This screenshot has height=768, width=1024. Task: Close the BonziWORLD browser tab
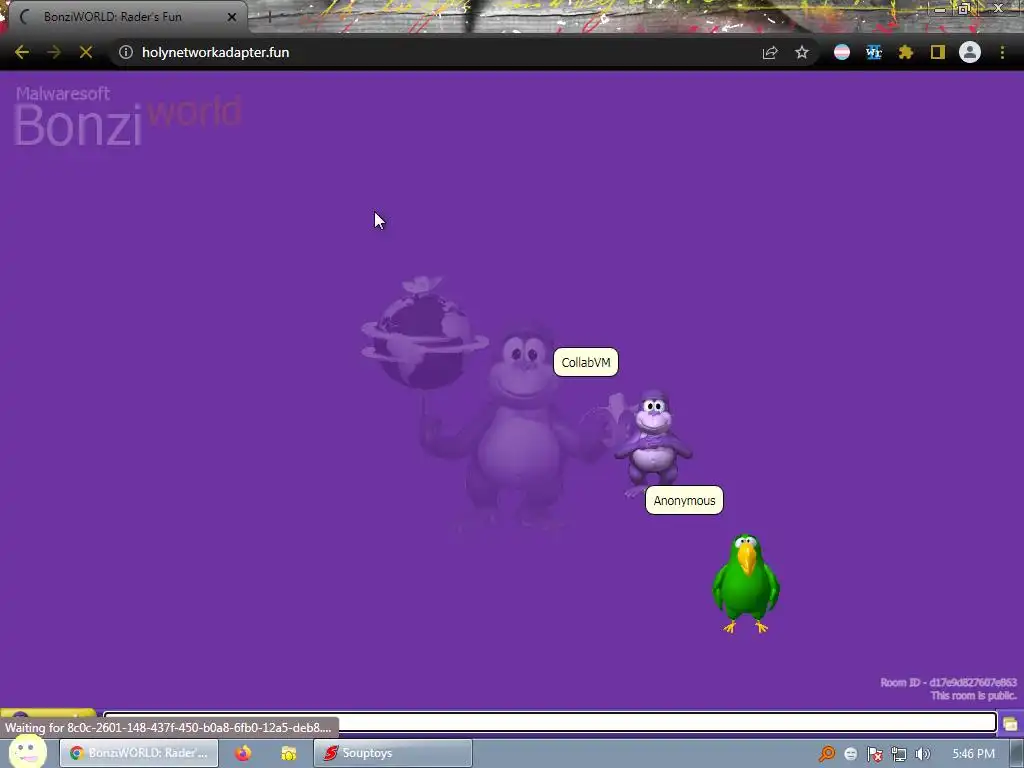coord(232,17)
